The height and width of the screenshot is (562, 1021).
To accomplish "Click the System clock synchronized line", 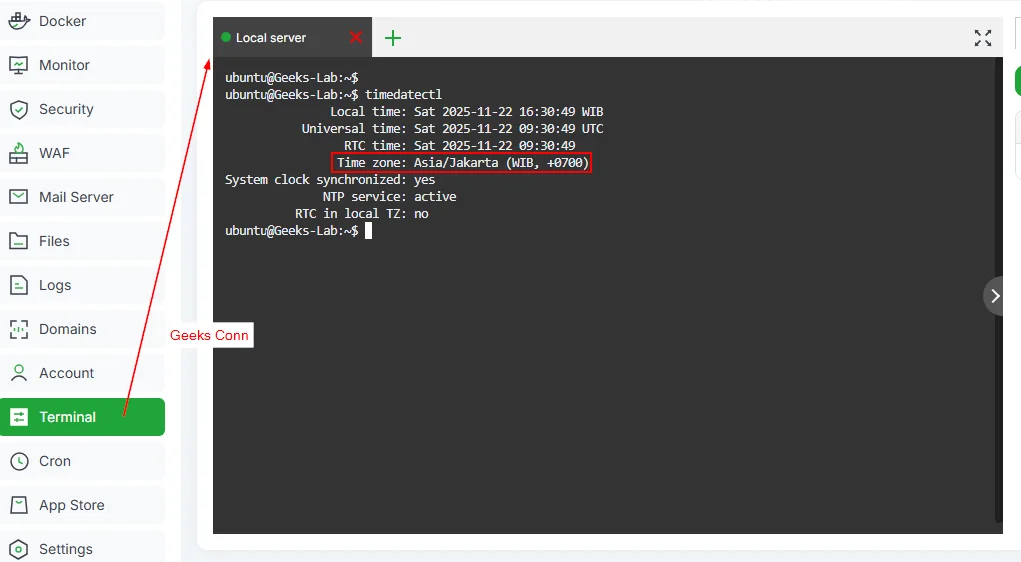I will (329, 180).
